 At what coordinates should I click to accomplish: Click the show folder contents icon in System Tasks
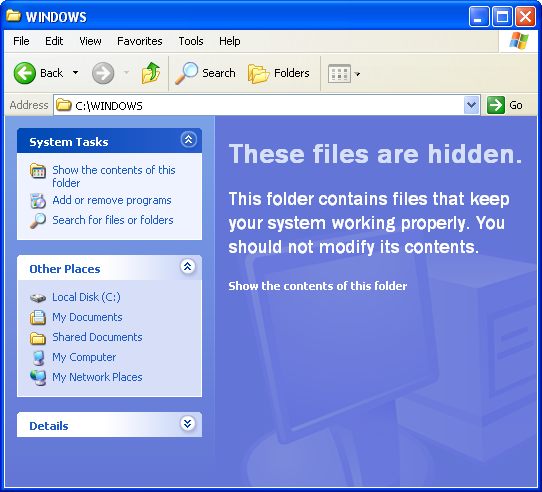coord(38,171)
